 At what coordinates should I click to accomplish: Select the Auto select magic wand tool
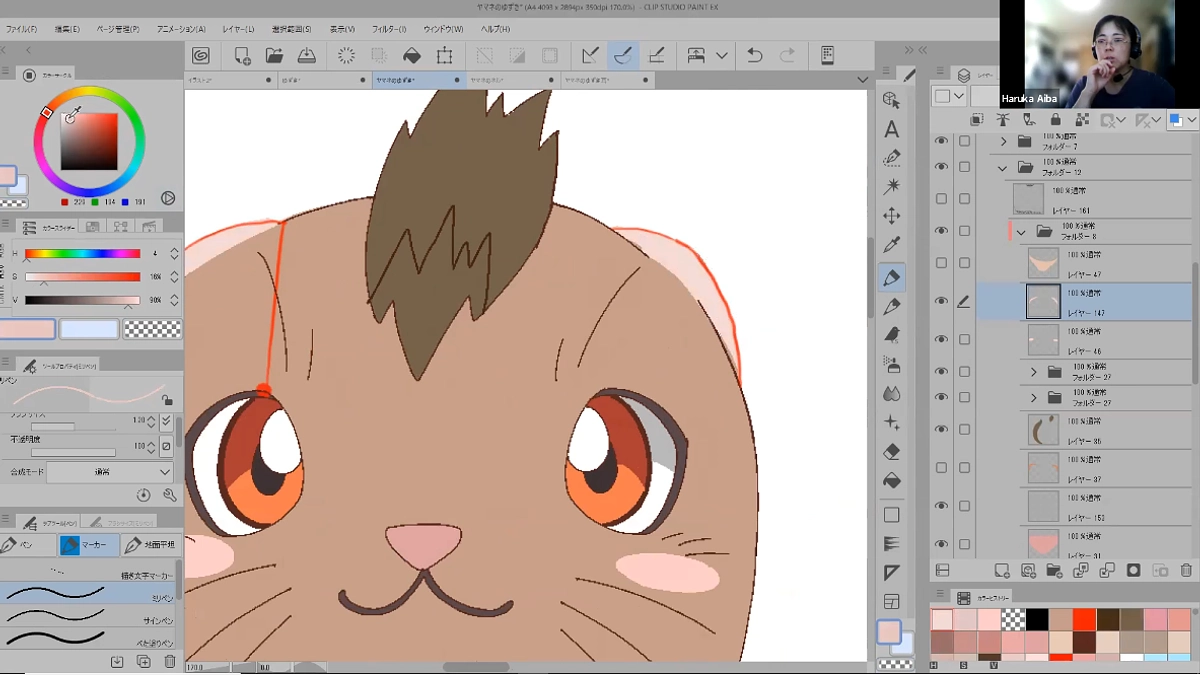tap(891, 186)
